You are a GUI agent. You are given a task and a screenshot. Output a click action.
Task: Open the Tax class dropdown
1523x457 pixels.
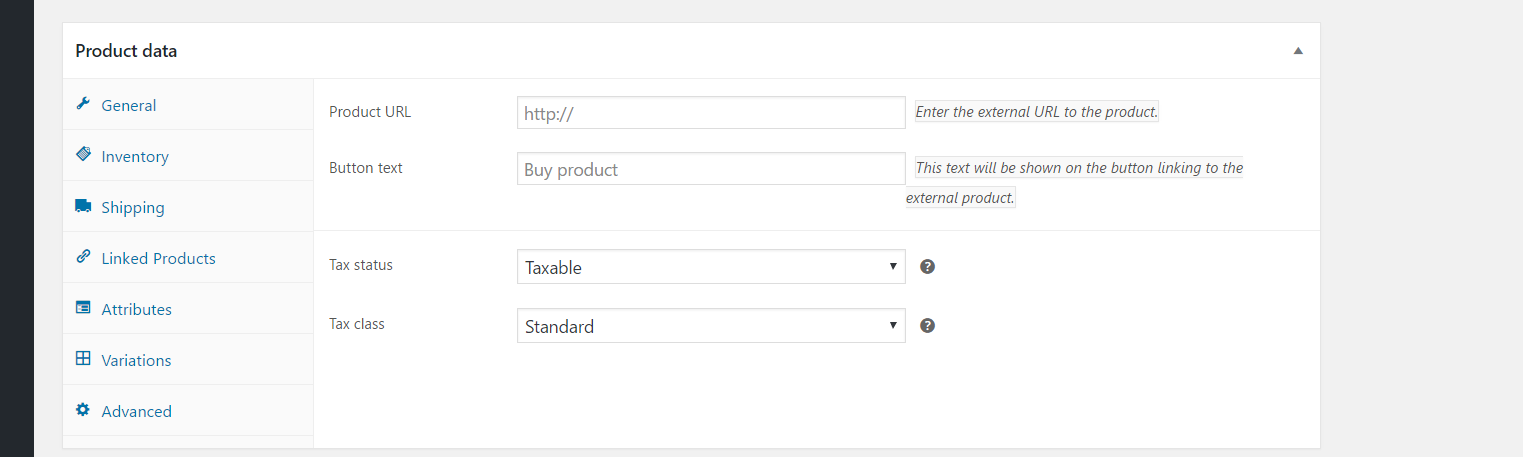(710, 326)
